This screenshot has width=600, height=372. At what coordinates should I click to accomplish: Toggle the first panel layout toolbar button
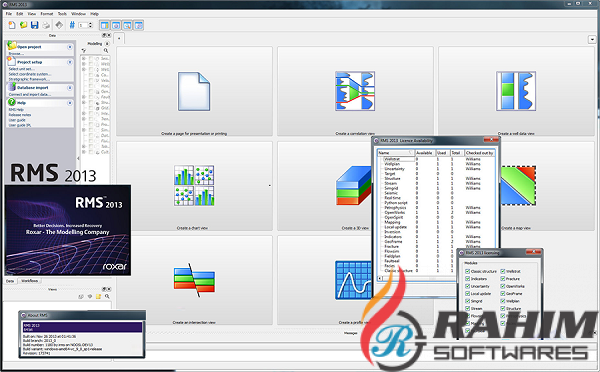point(104,25)
